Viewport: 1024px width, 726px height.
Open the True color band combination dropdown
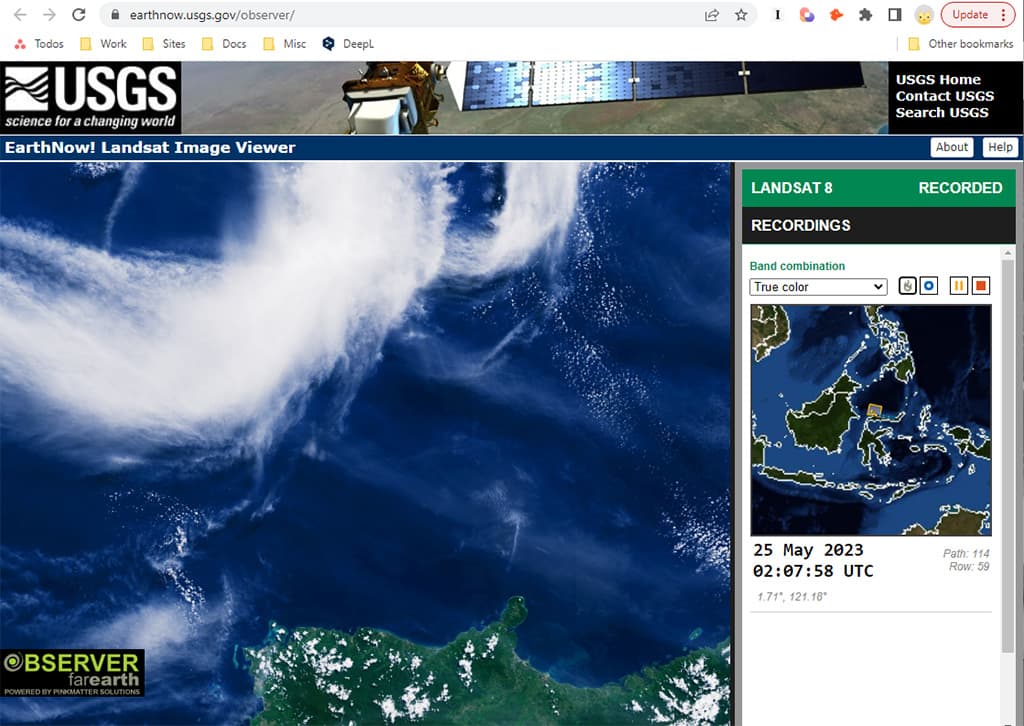(x=817, y=286)
